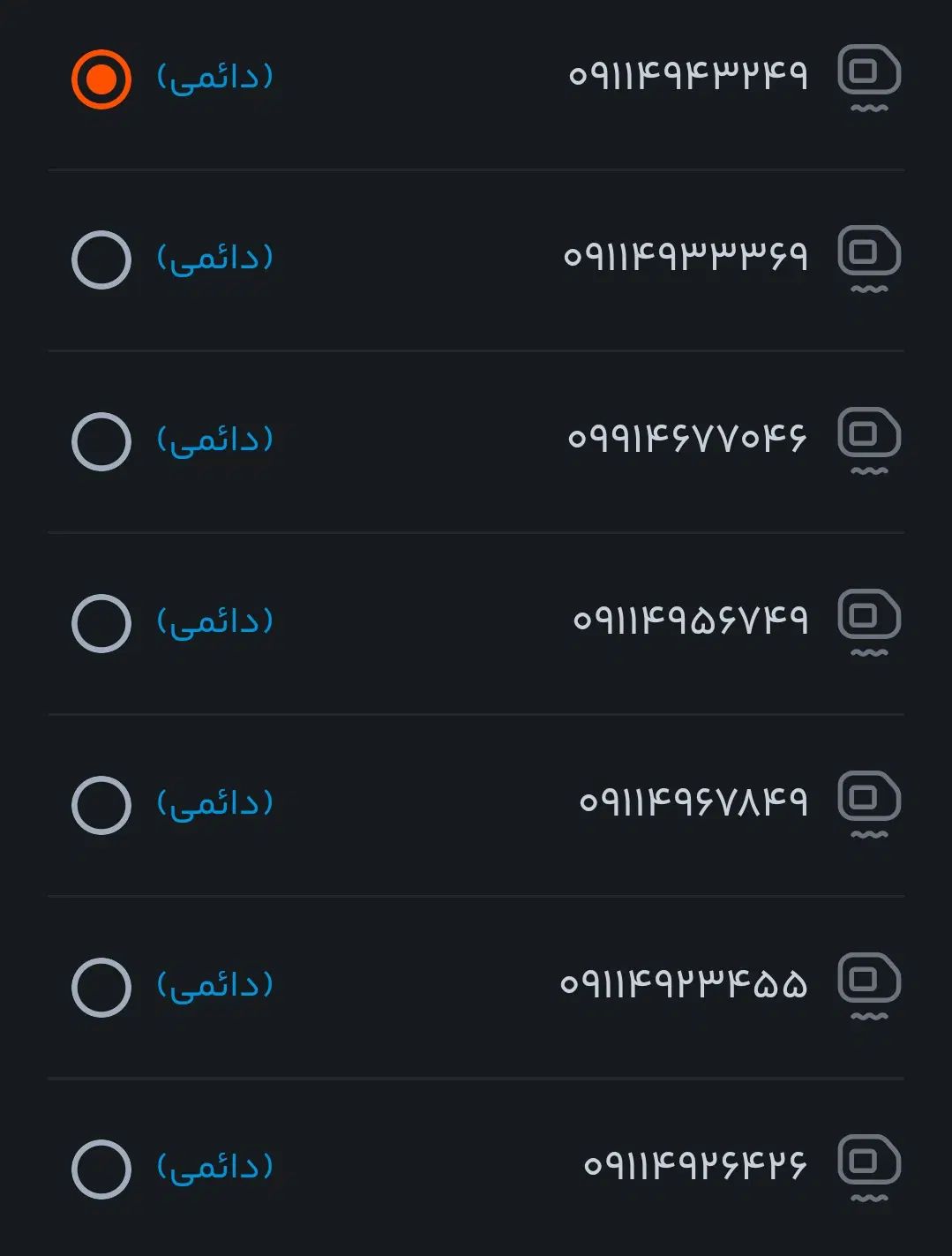Click the SIM card icon beside 09114956749
The height and width of the screenshot is (1256, 952).
(x=869, y=624)
